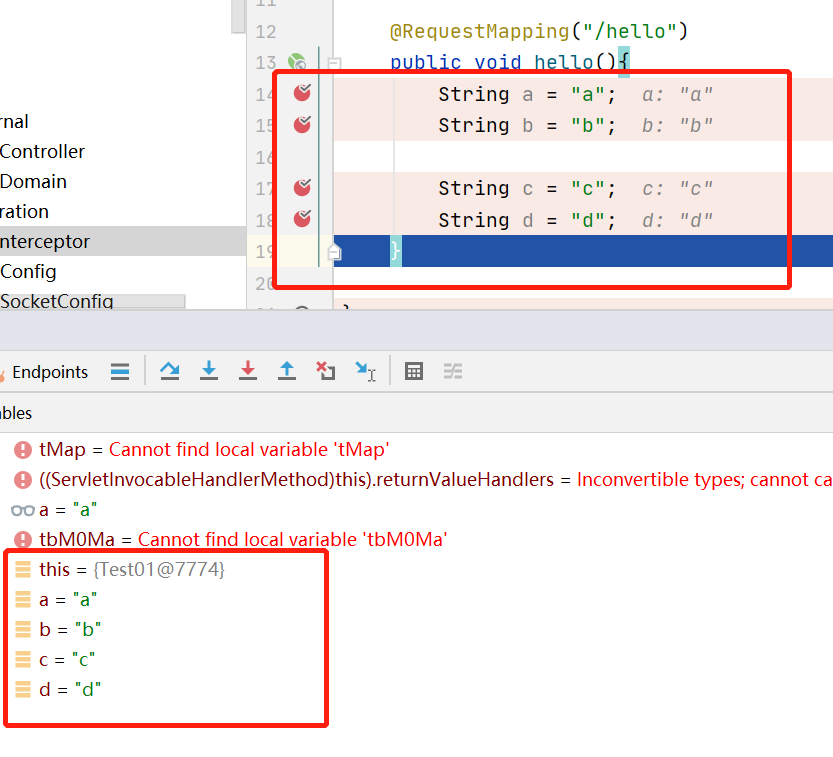Select the glasses watch a = "a"

[x=54, y=510]
